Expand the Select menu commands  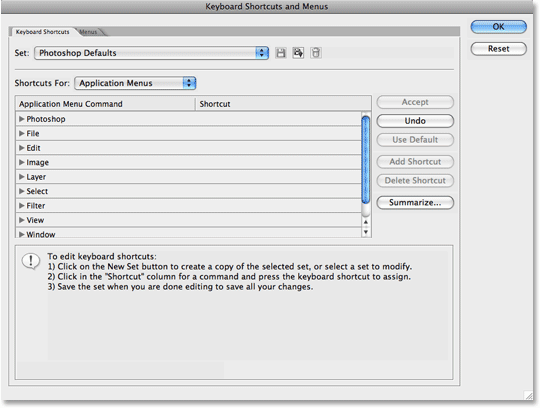point(22,191)
